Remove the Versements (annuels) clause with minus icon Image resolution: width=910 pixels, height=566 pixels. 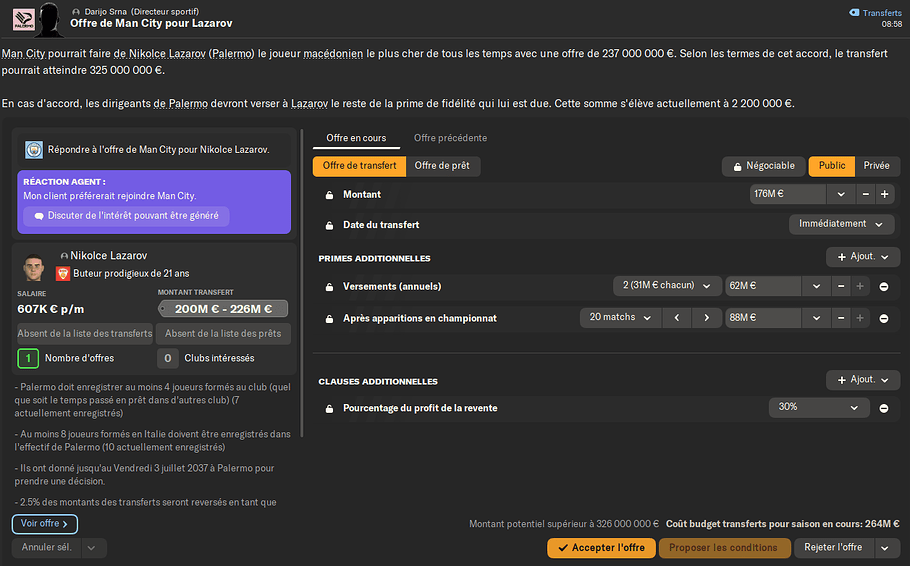pos(884,287)
